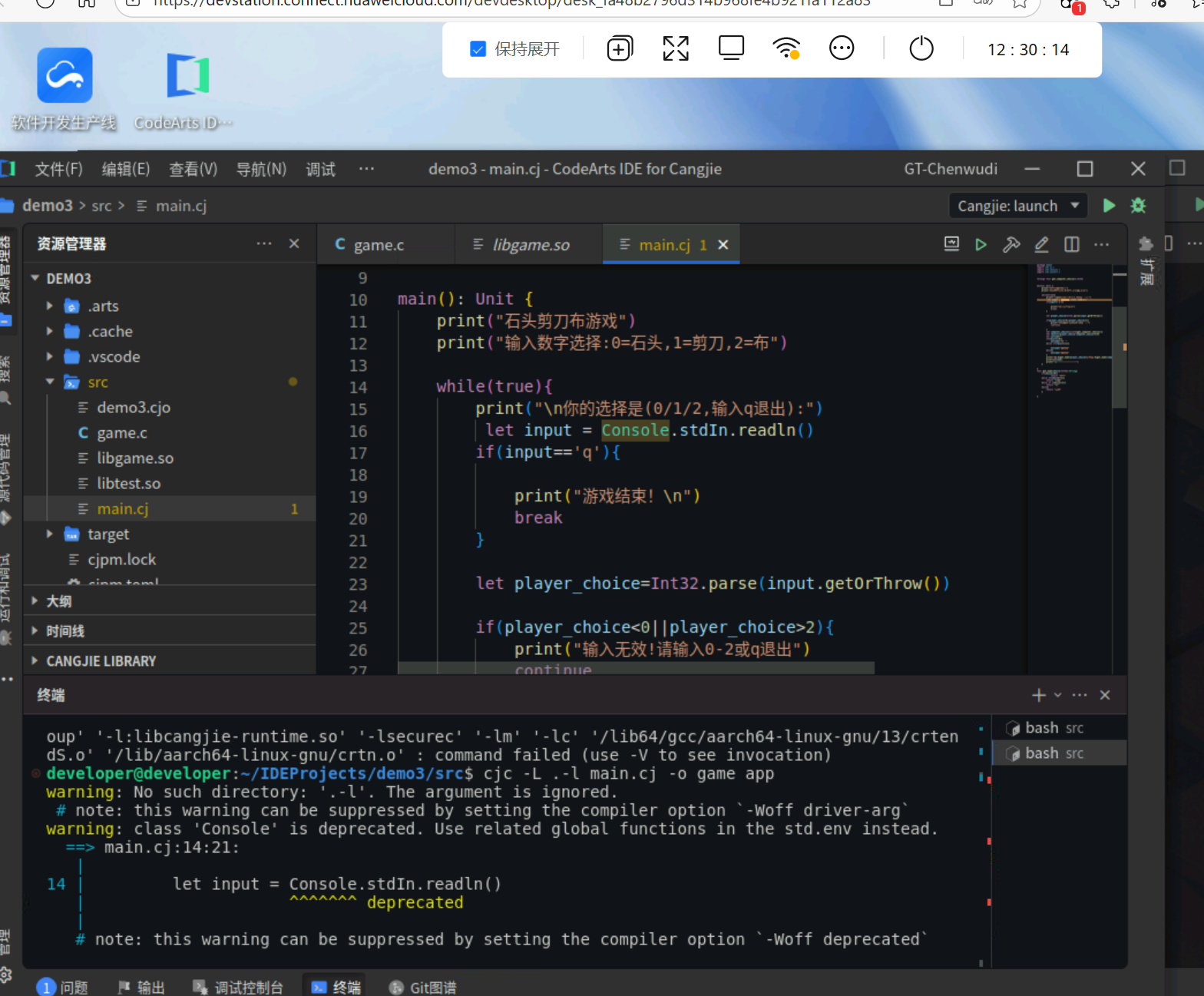Split the editor with the split icon

click(x=1072, y=244)
